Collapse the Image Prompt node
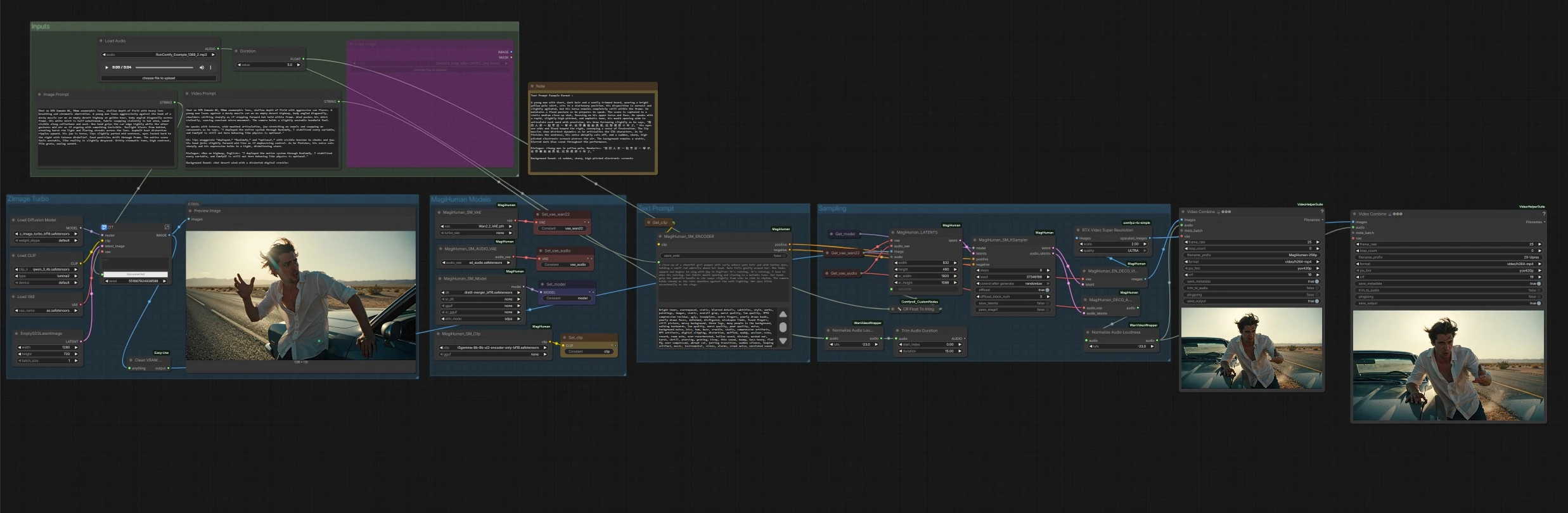Screen dimensions: 1568x513 tap(39, 94)
